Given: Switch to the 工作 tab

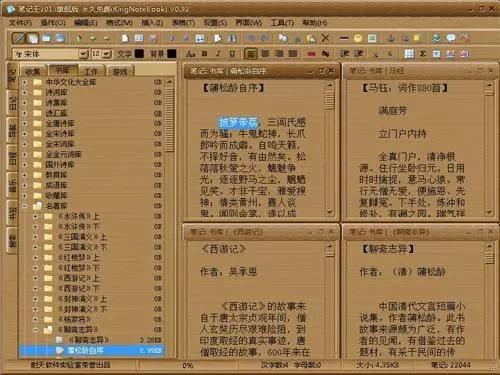Looking at the screenshot, I should (x=91, y=71).
